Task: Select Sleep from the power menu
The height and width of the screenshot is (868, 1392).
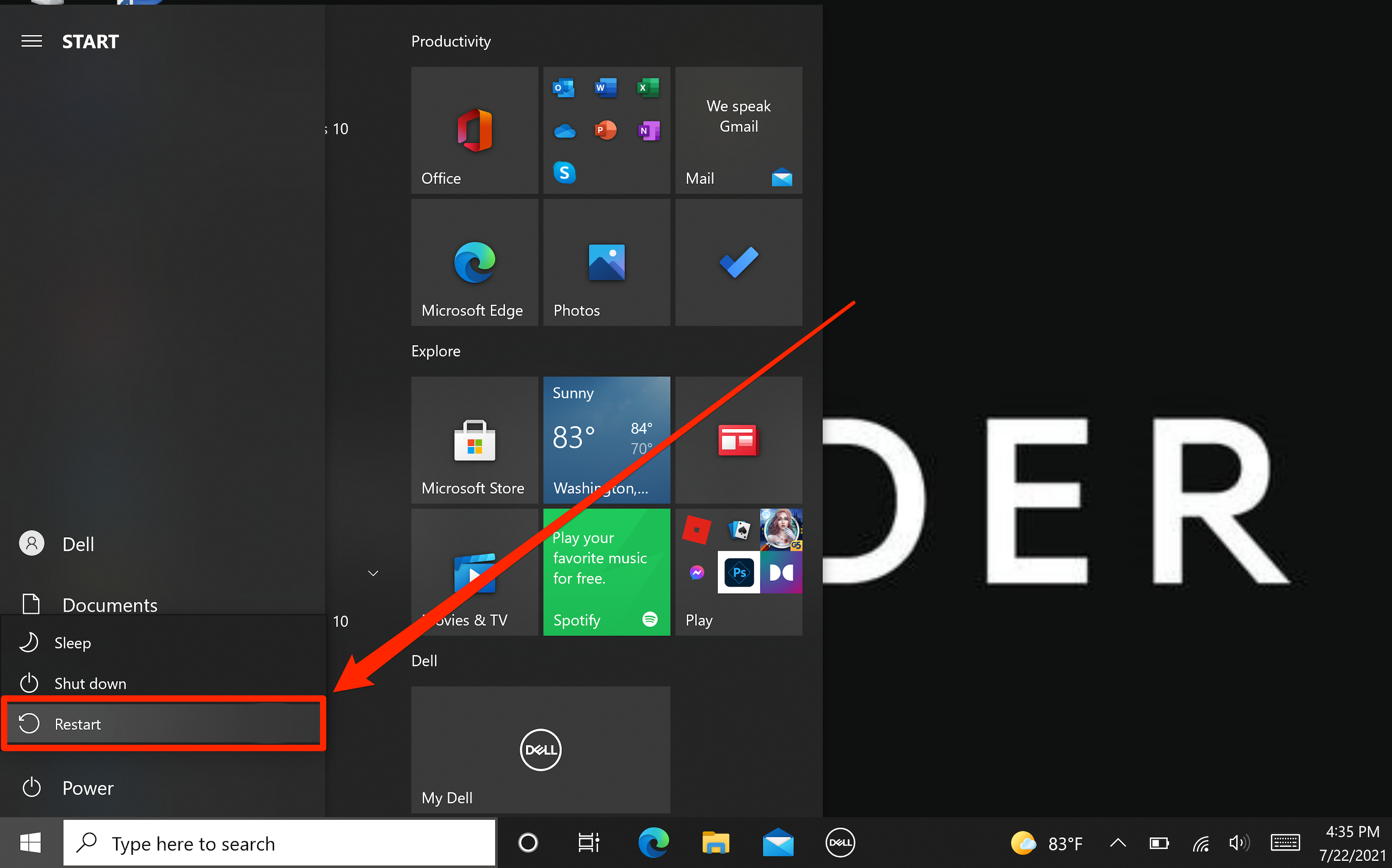Action: (x=163, y=643)
